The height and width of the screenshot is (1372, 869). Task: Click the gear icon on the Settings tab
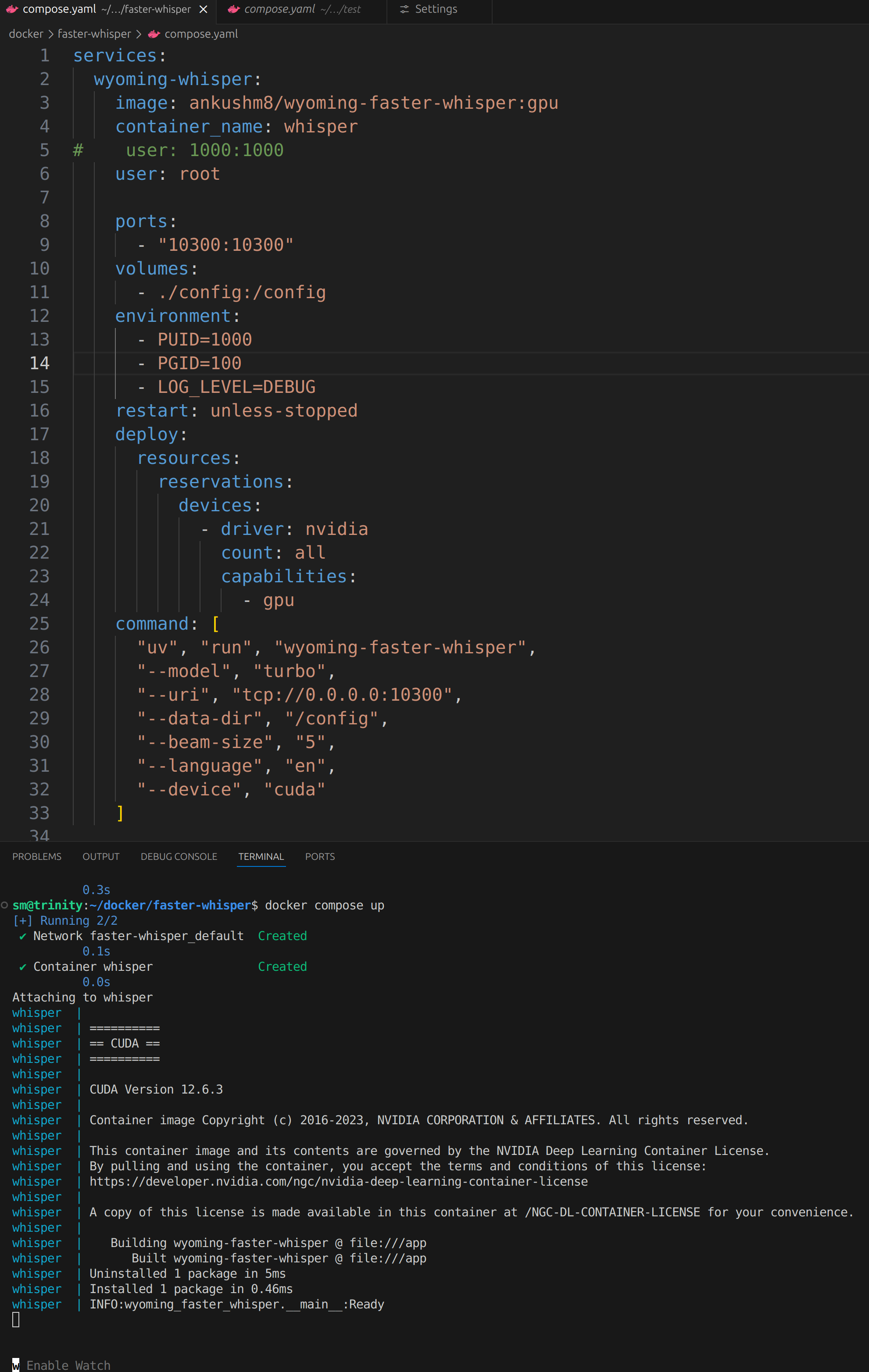pyautogui.click(x=404, y=9)
